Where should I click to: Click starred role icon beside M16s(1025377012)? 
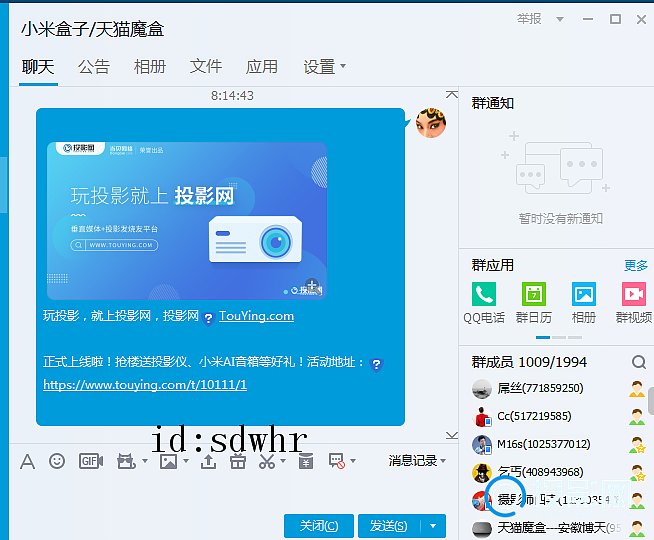pyautogui.click(x=637, y=445)
